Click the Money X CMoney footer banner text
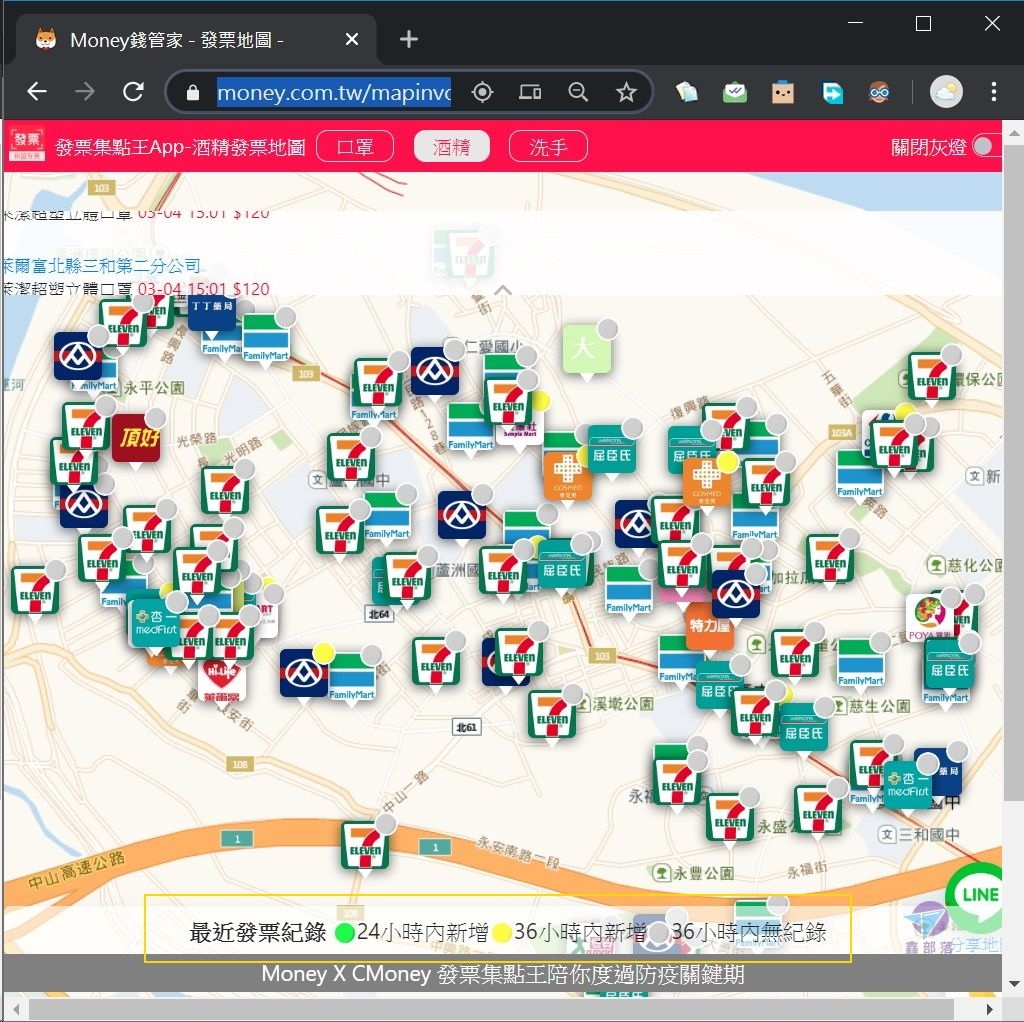This screenshot has width=1024, height=1022. 502,974
